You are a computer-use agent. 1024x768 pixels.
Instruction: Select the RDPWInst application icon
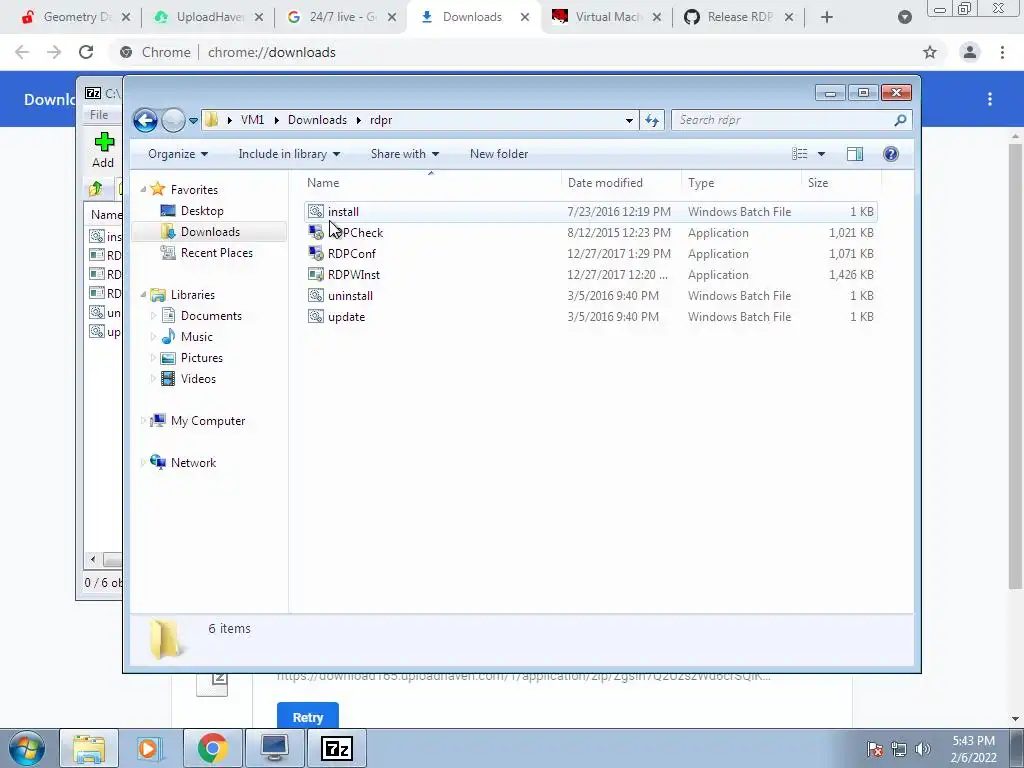point(316,275)
